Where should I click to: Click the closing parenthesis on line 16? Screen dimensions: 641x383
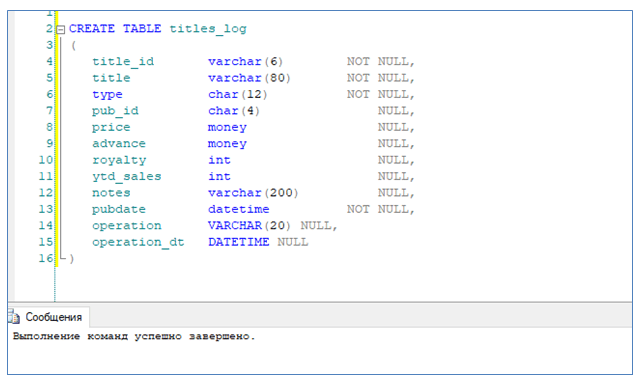(72, 259)
